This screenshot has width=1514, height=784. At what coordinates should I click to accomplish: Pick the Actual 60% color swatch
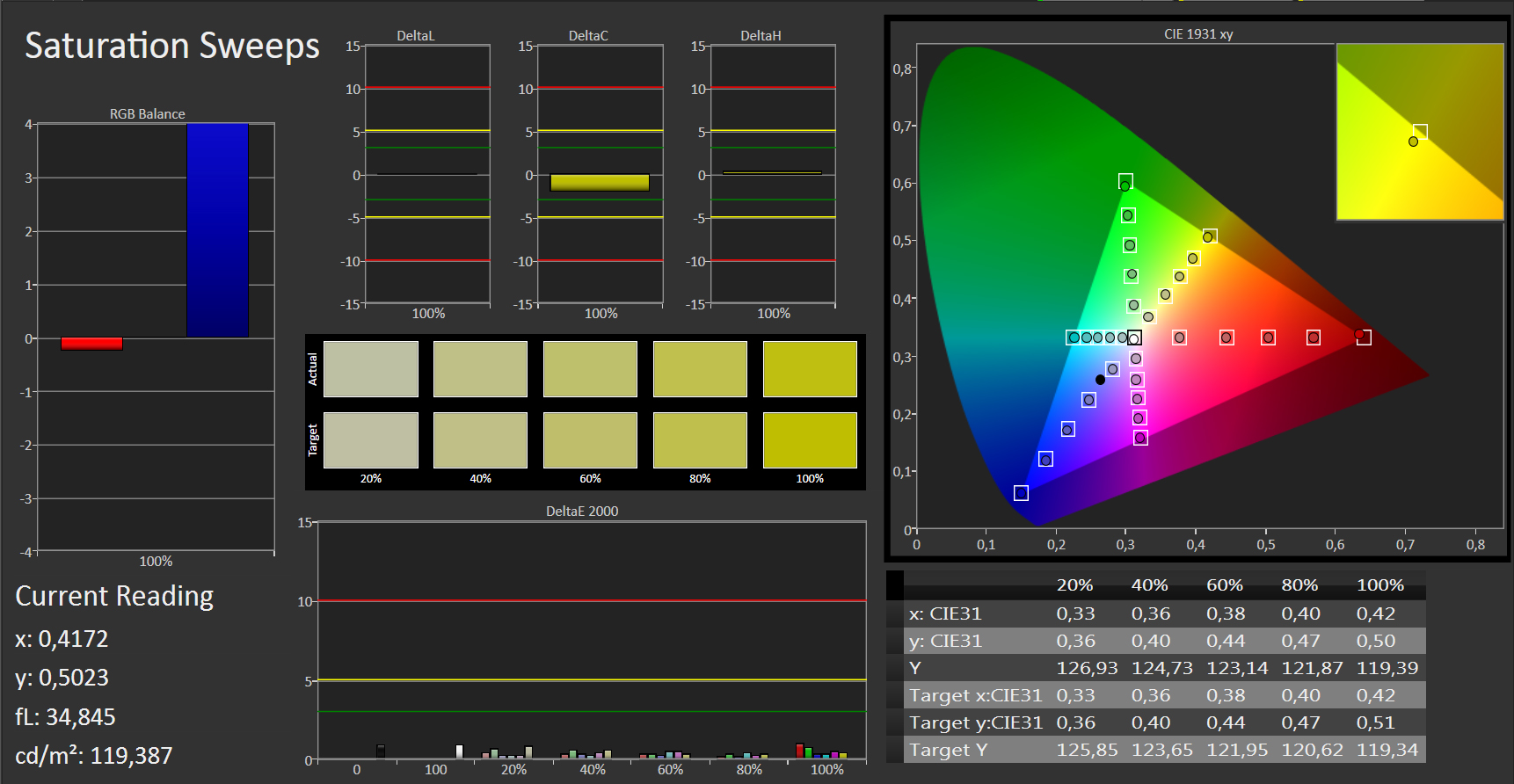pos(590,369)
